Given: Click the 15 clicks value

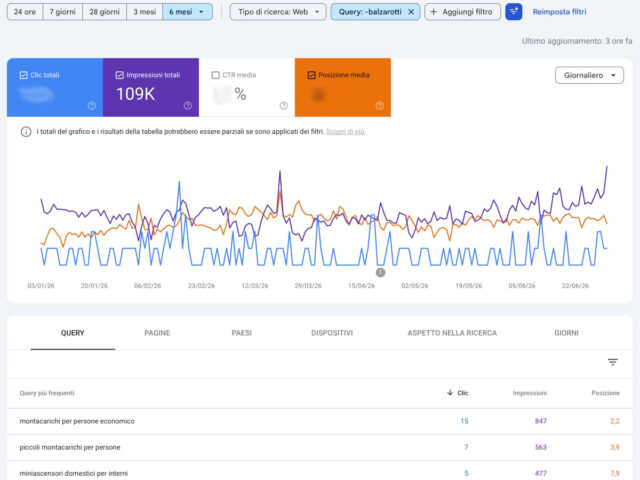Looking at the screenshot, I should [x=464, y=421].
